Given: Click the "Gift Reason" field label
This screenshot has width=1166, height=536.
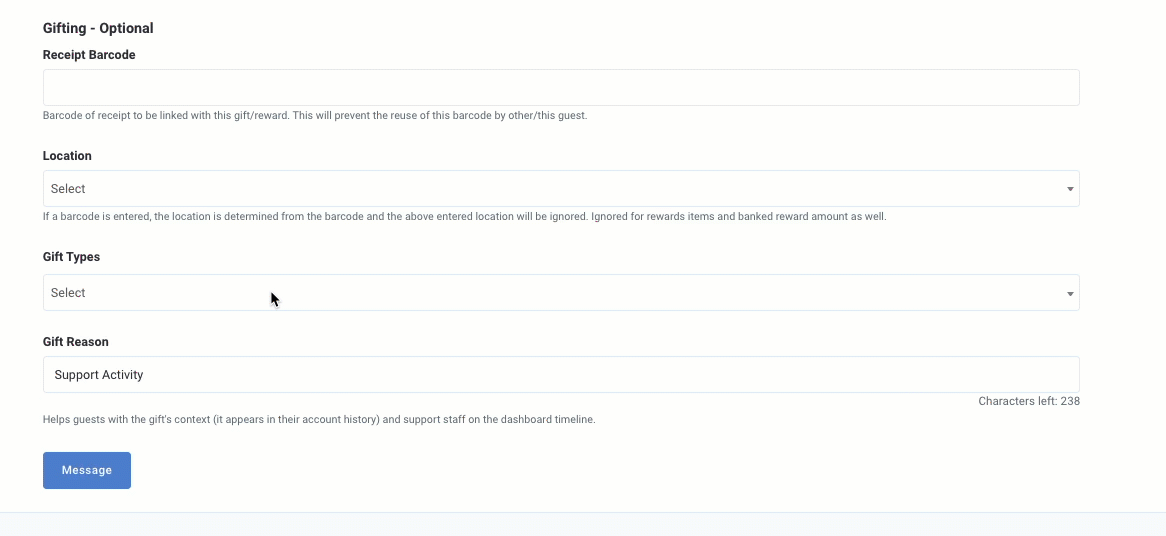Looking at the screenshot, I should 76,342.
